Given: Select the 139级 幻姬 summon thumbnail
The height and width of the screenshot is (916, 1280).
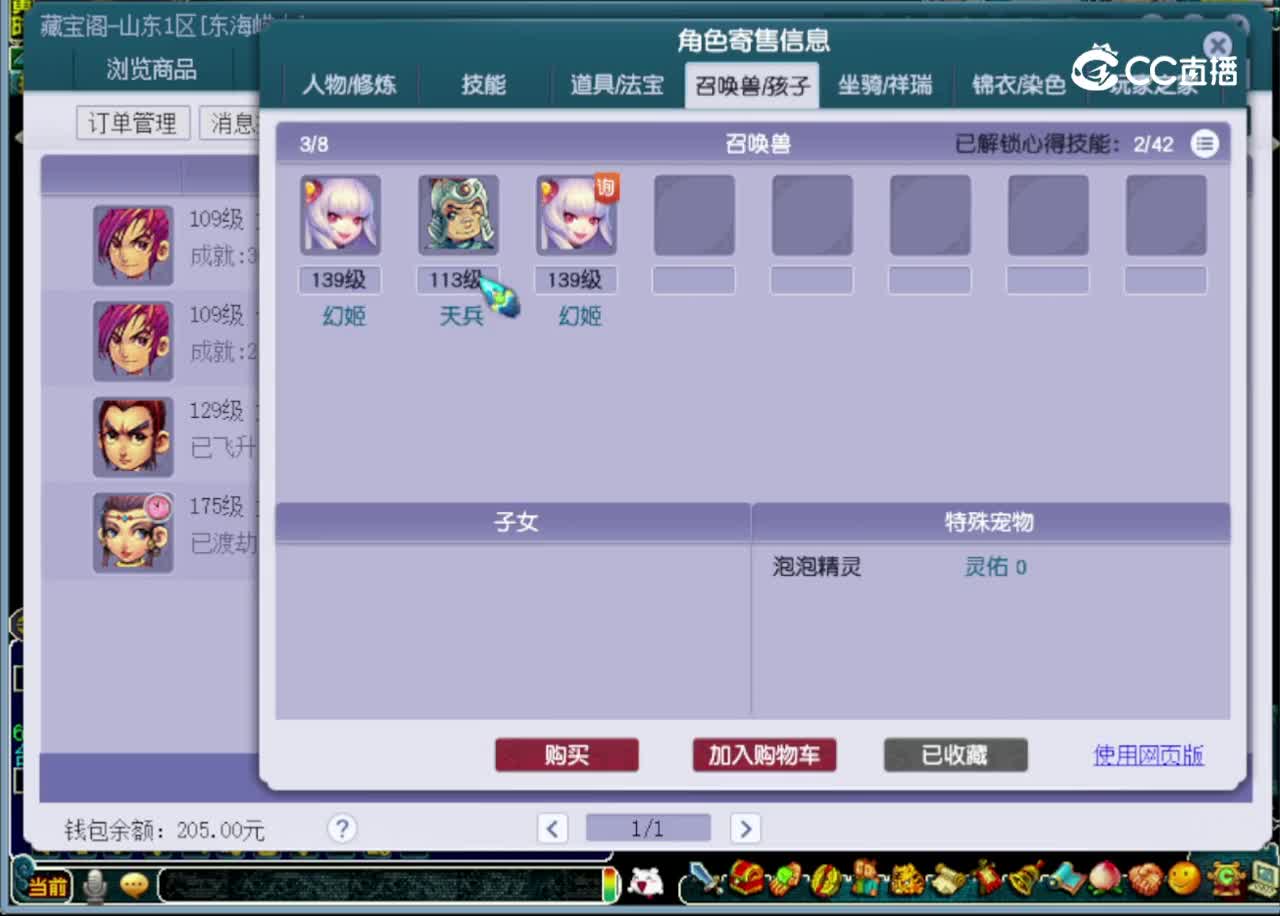Looking at the screenshot, I should pos(340,213).
